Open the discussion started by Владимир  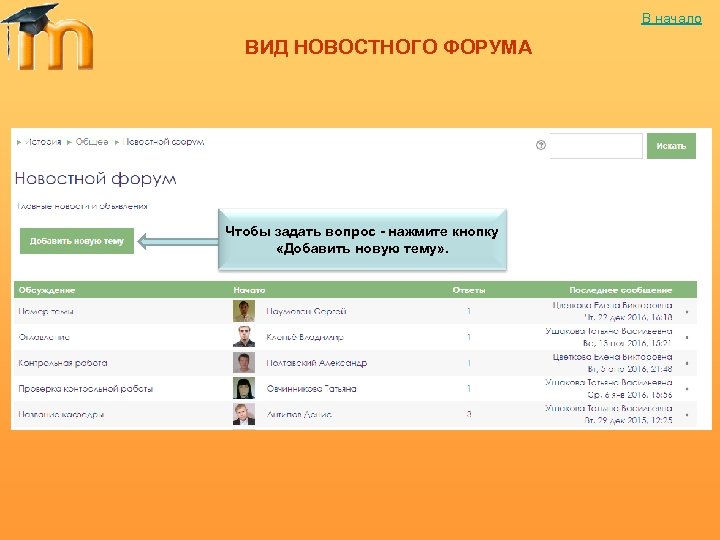point(44,337)
